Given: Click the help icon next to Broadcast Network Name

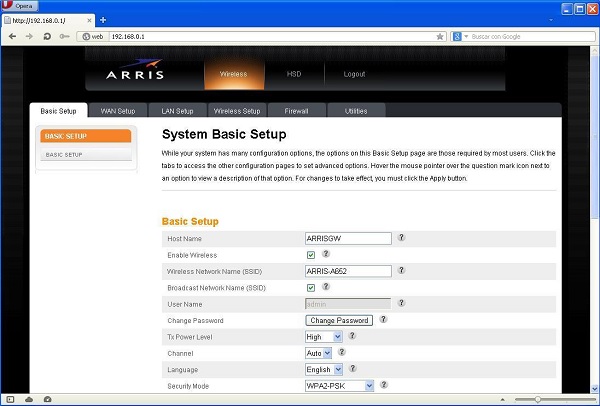Looking at the screenshot, I should 326,286.
